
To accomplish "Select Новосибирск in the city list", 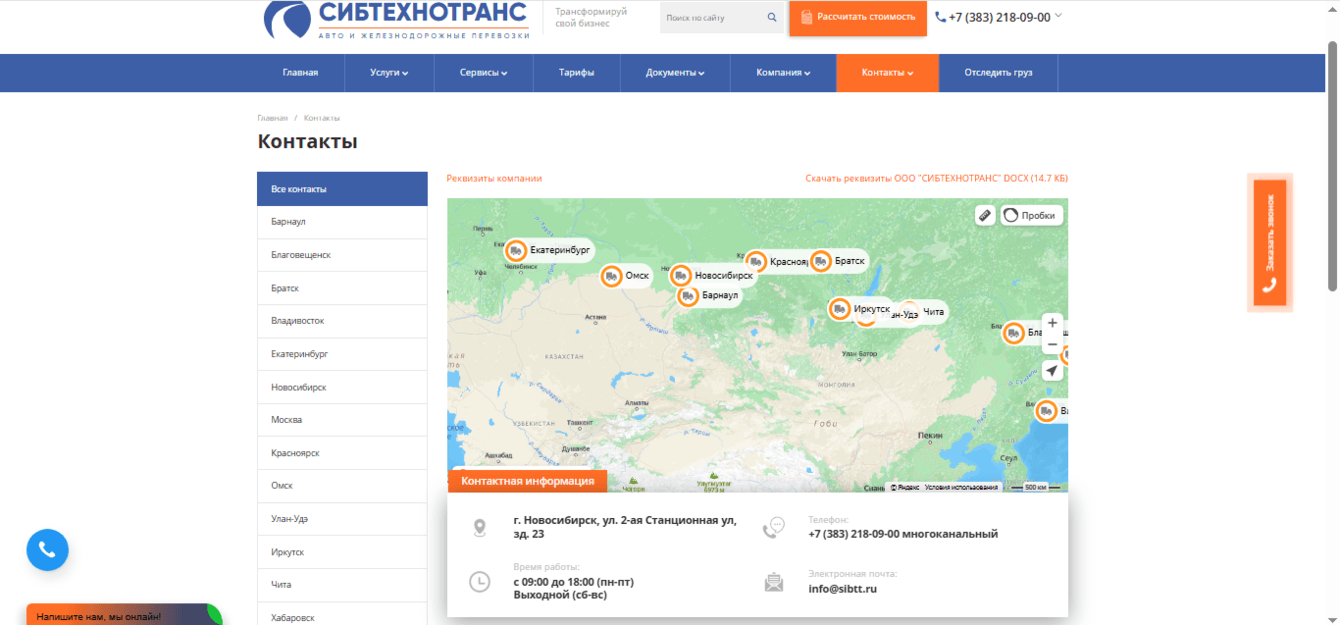I will [342, 387].
